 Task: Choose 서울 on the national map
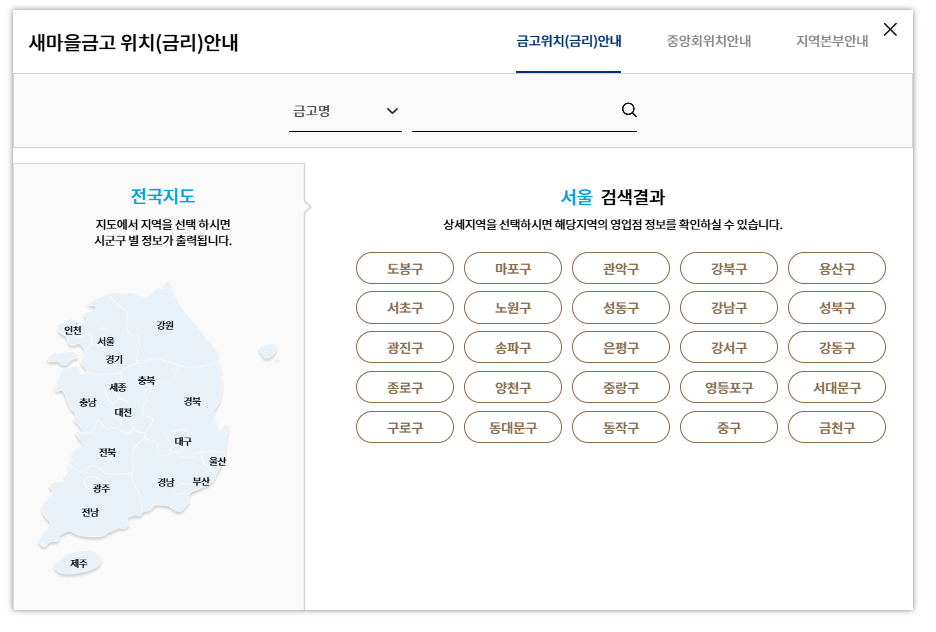(x=106, y=341)
